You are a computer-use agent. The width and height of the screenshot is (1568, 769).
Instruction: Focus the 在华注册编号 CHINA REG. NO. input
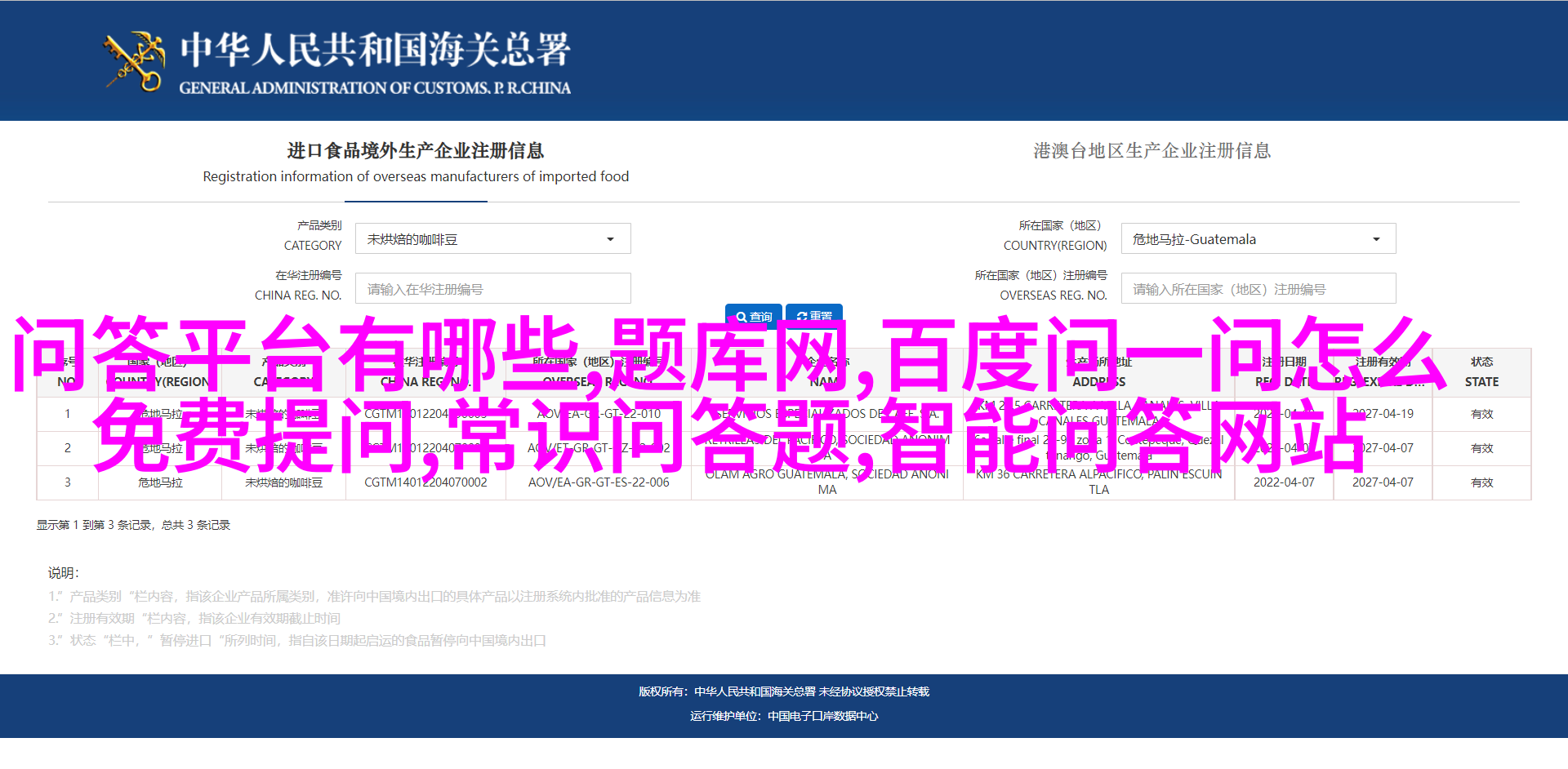pos(493,289)
